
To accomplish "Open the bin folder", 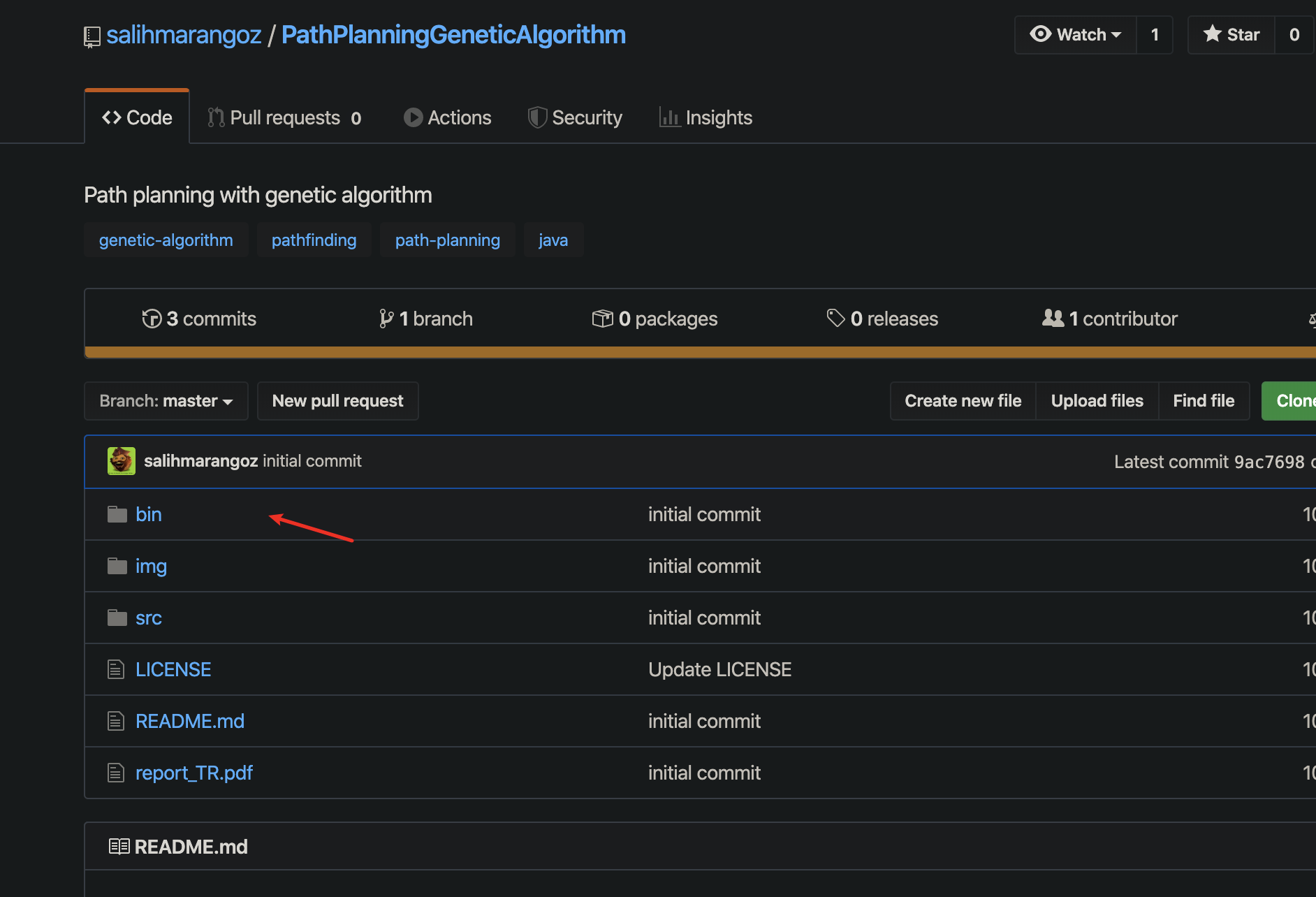I will click(149, 514).
